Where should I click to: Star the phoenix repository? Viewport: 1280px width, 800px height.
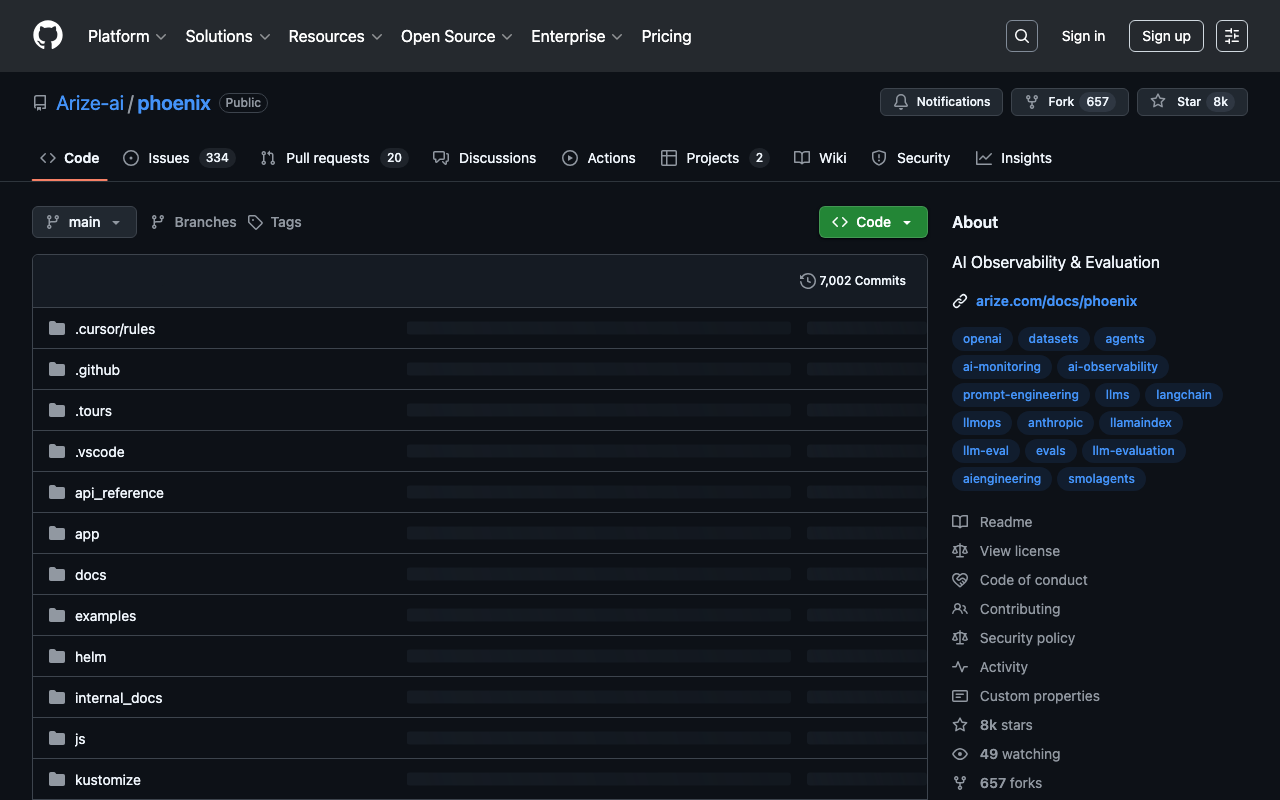click(1191, 102)
